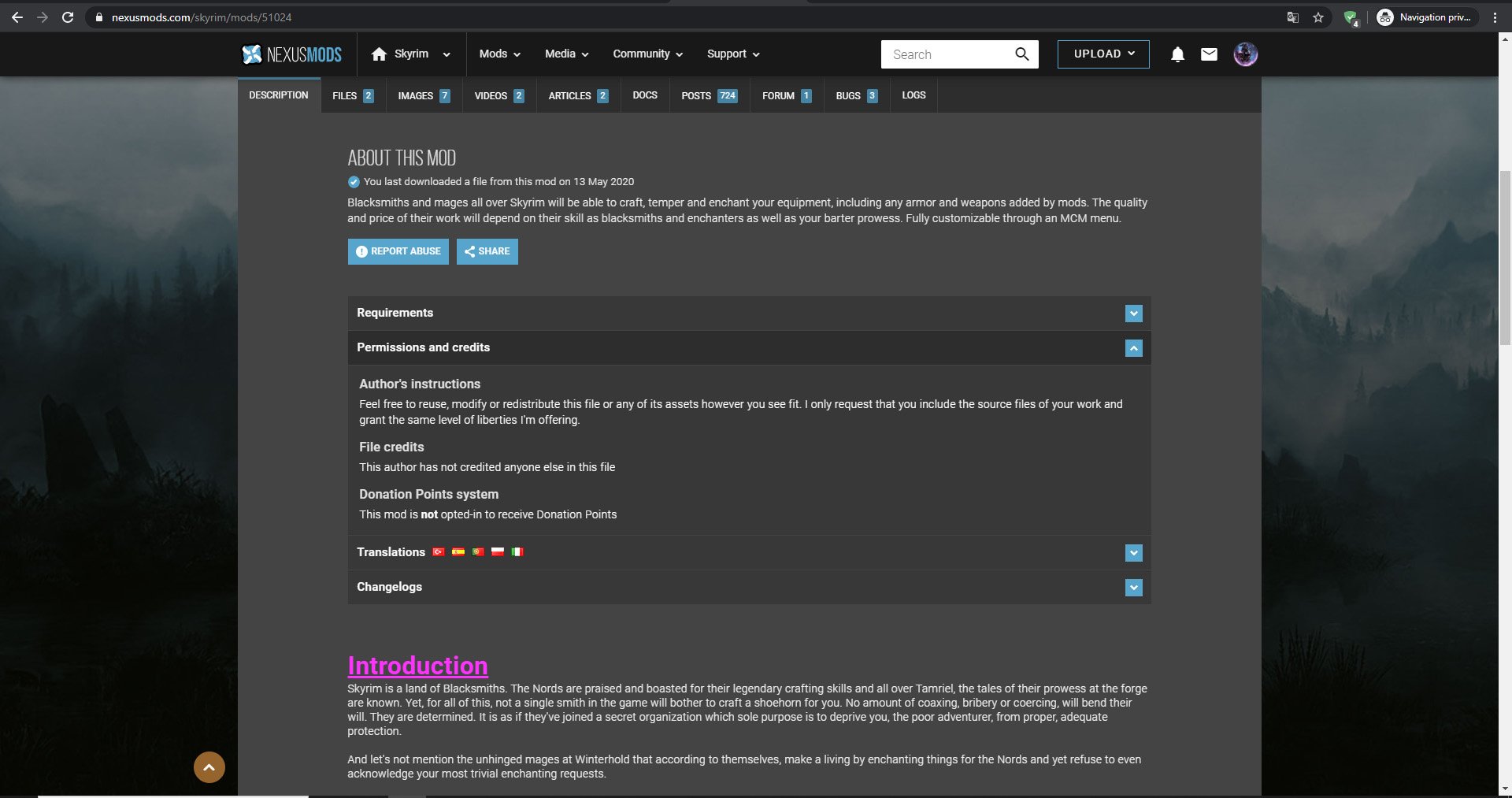
Task: Switch to the Files tab
Action: coord(354,95)
